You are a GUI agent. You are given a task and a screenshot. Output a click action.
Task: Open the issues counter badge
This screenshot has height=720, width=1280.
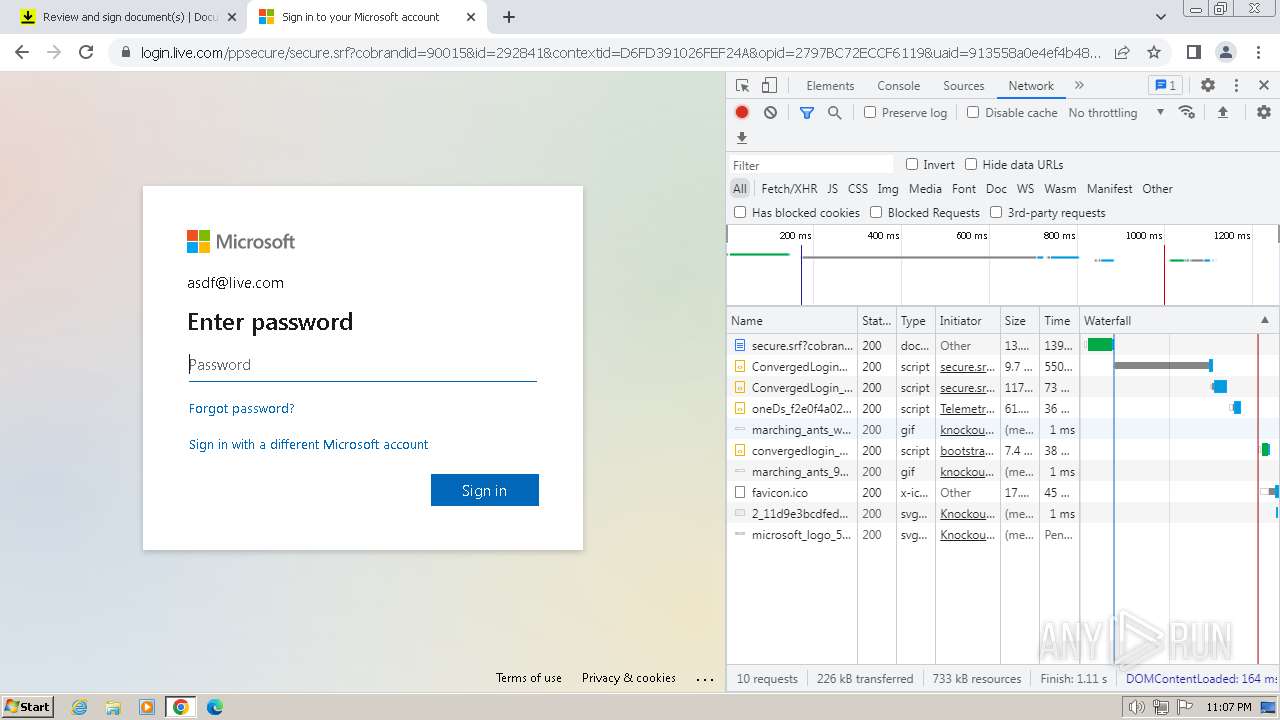point(1164,86)
